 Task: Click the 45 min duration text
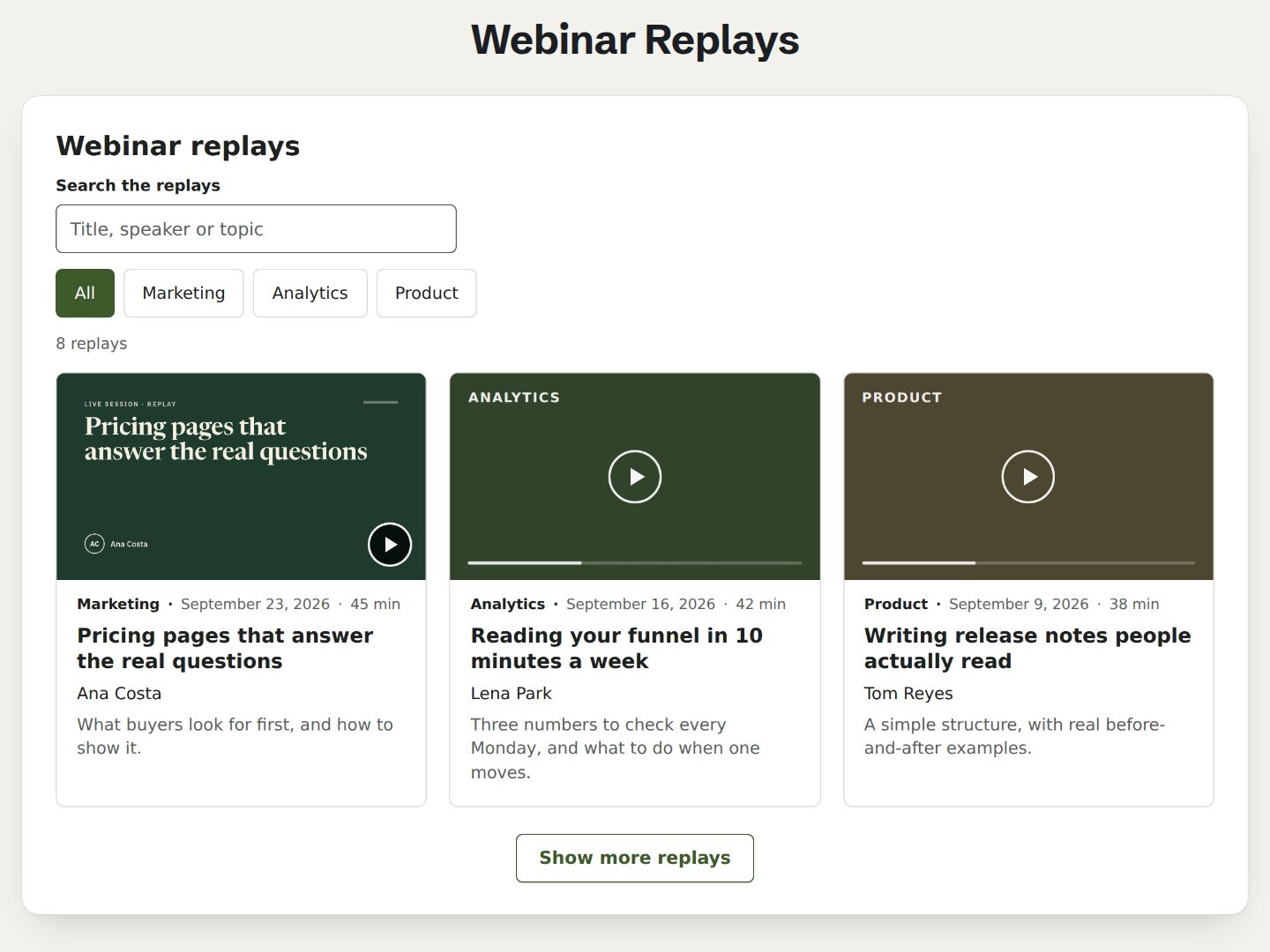(375, 604)
